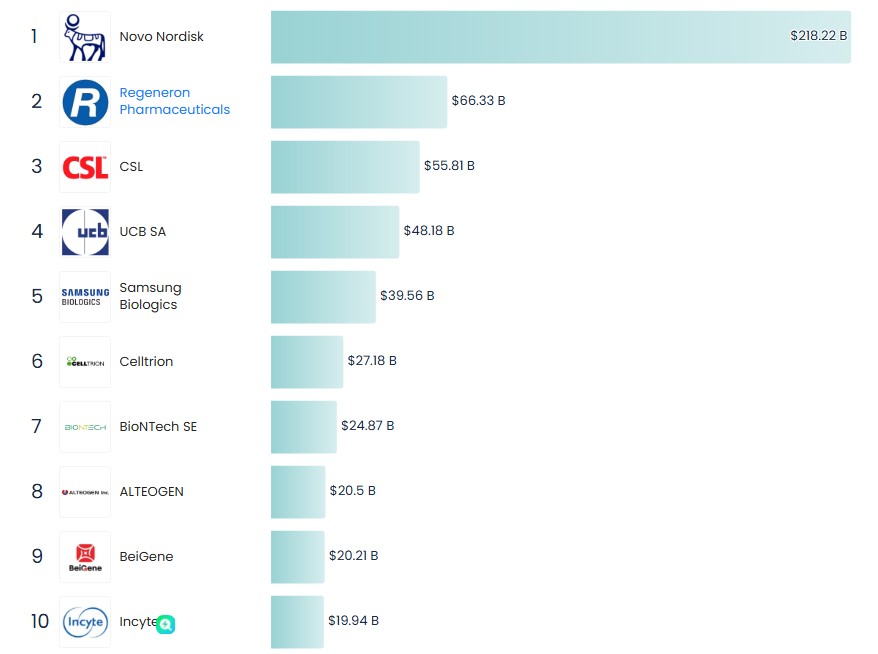The height and width of the screenshot is (654, 878).
Task: Click the Novo Nordisk company name
Action: pyautogui.click(x=161, y=36)
